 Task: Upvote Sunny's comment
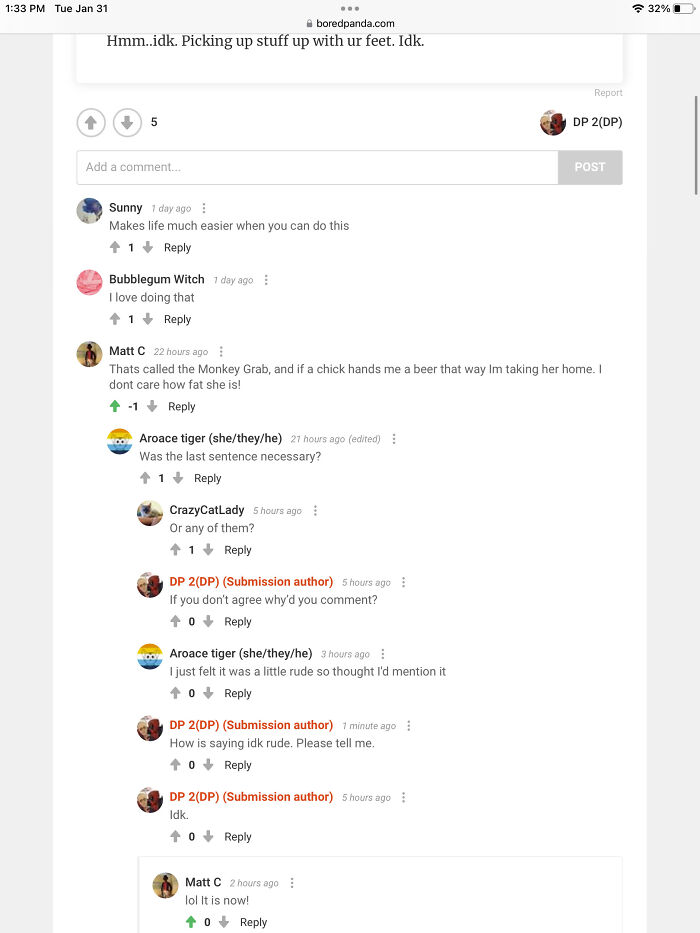click(115, 247)
